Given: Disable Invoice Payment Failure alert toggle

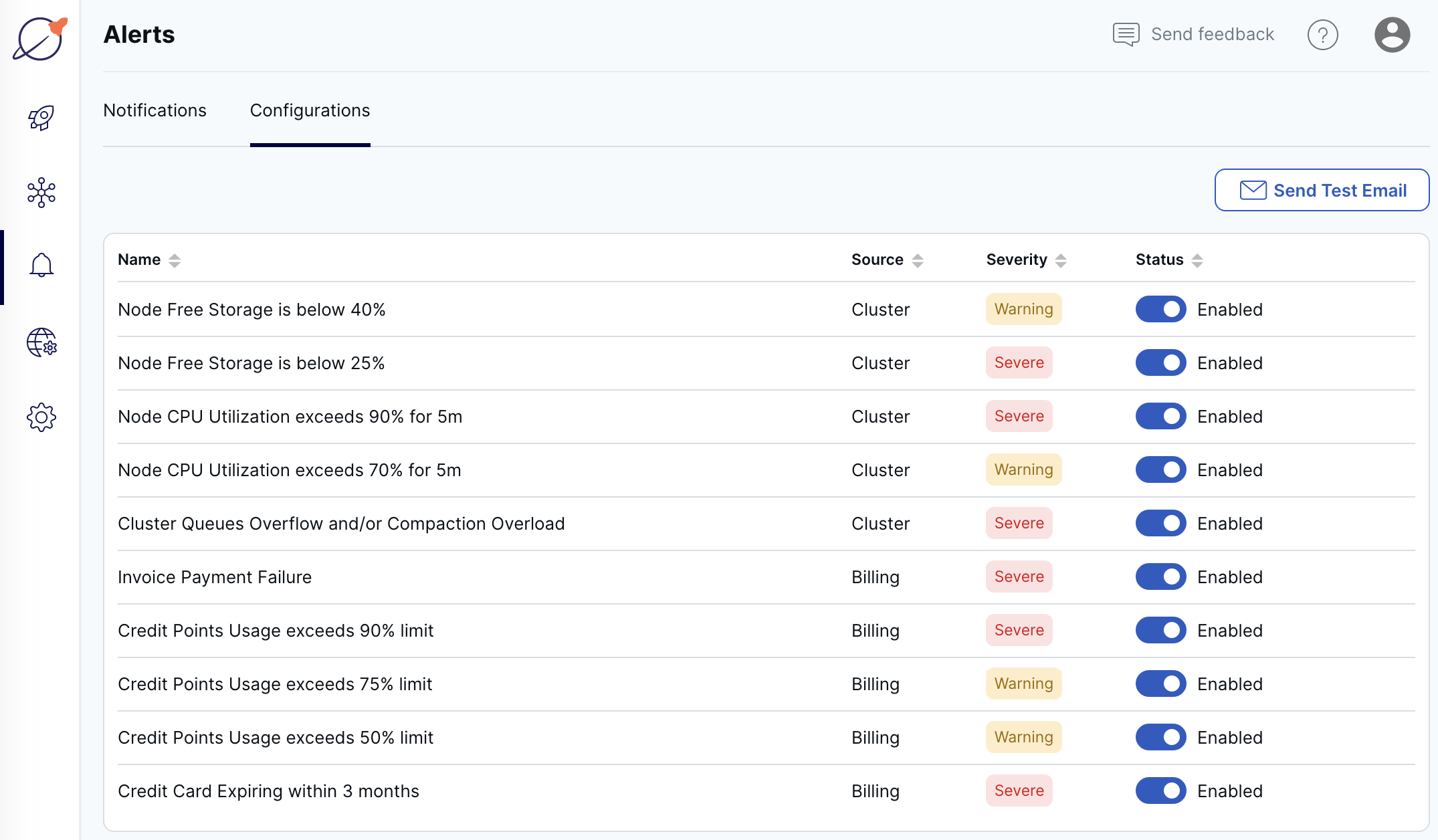Looking at the screenshot, I should tap(1160, 576).
